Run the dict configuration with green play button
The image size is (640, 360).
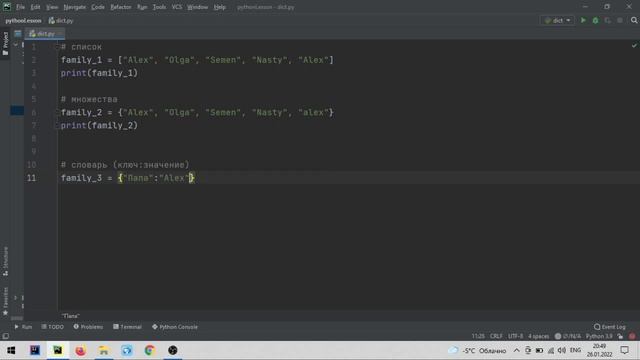tap(583, 20)
